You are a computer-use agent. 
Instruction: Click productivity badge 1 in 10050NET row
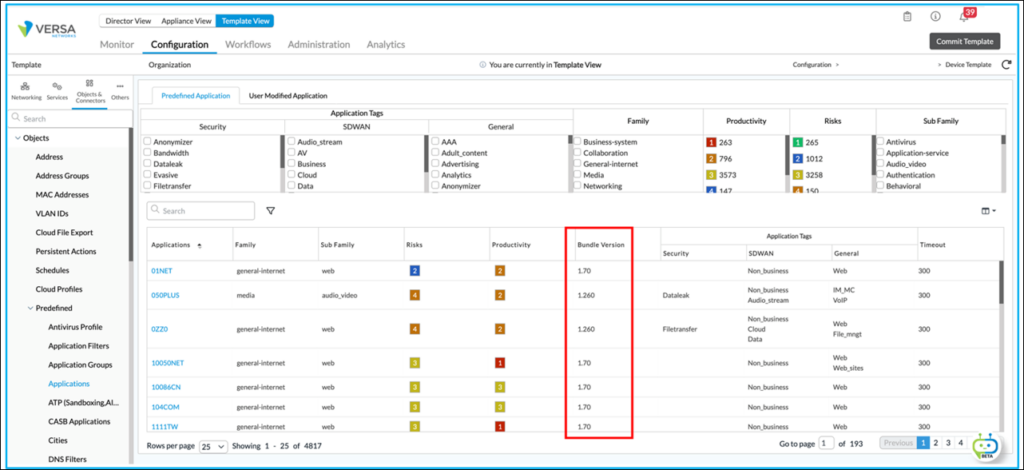click(x=500, y=362)
